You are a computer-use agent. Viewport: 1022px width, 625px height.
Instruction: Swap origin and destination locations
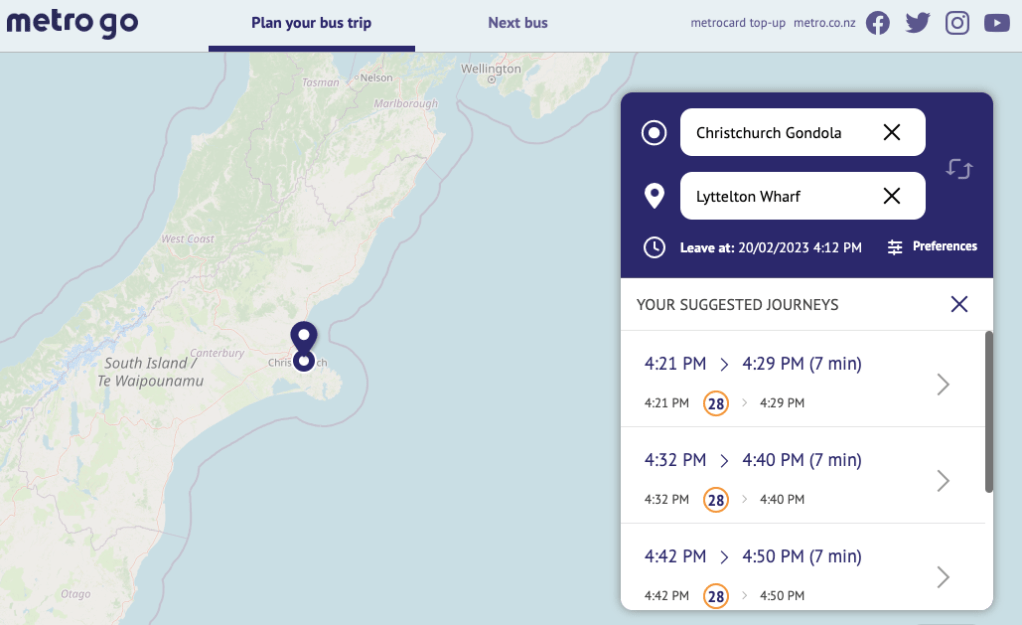coord(959,169)
